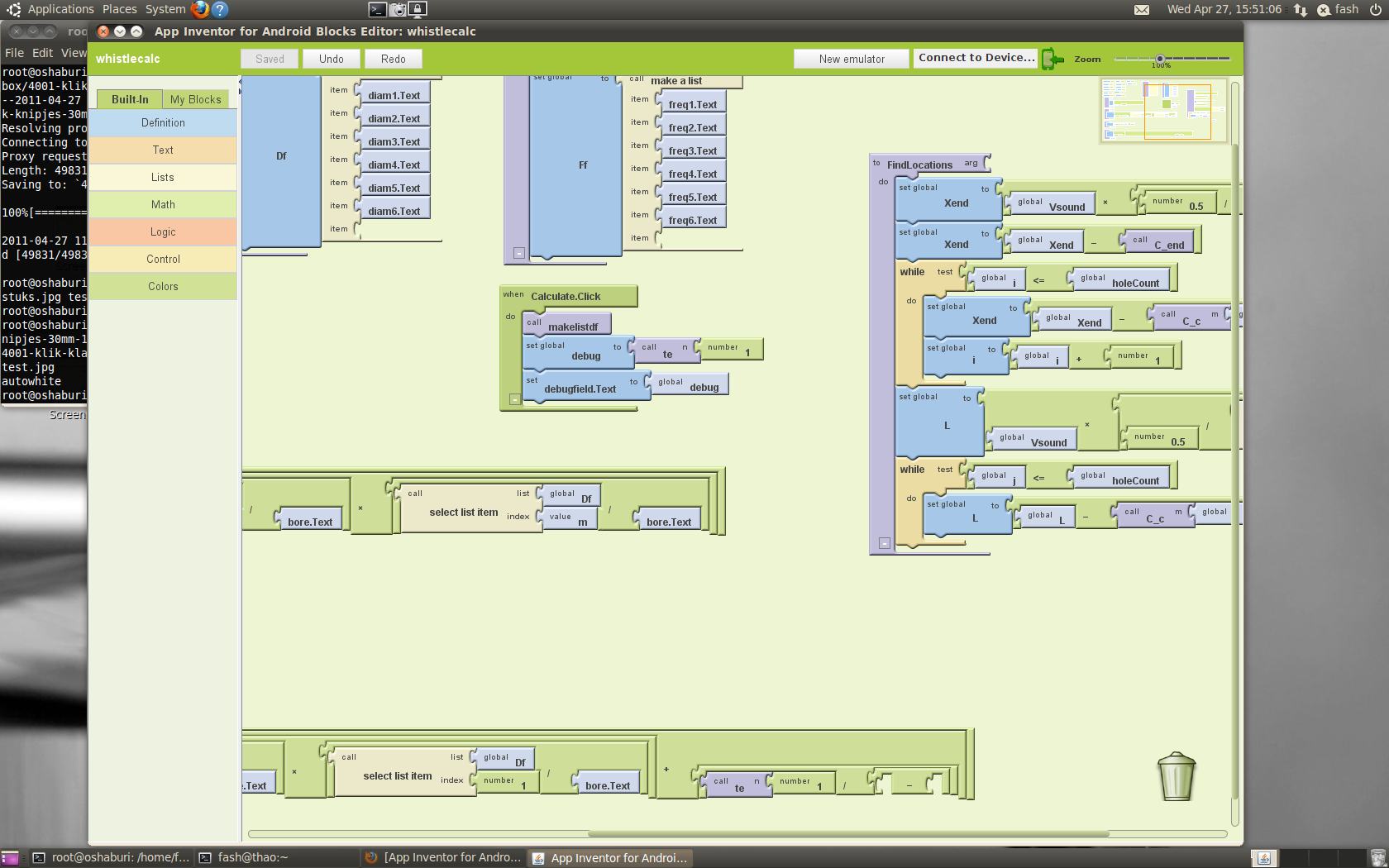Click the fash user menu

pos(1339,10)
